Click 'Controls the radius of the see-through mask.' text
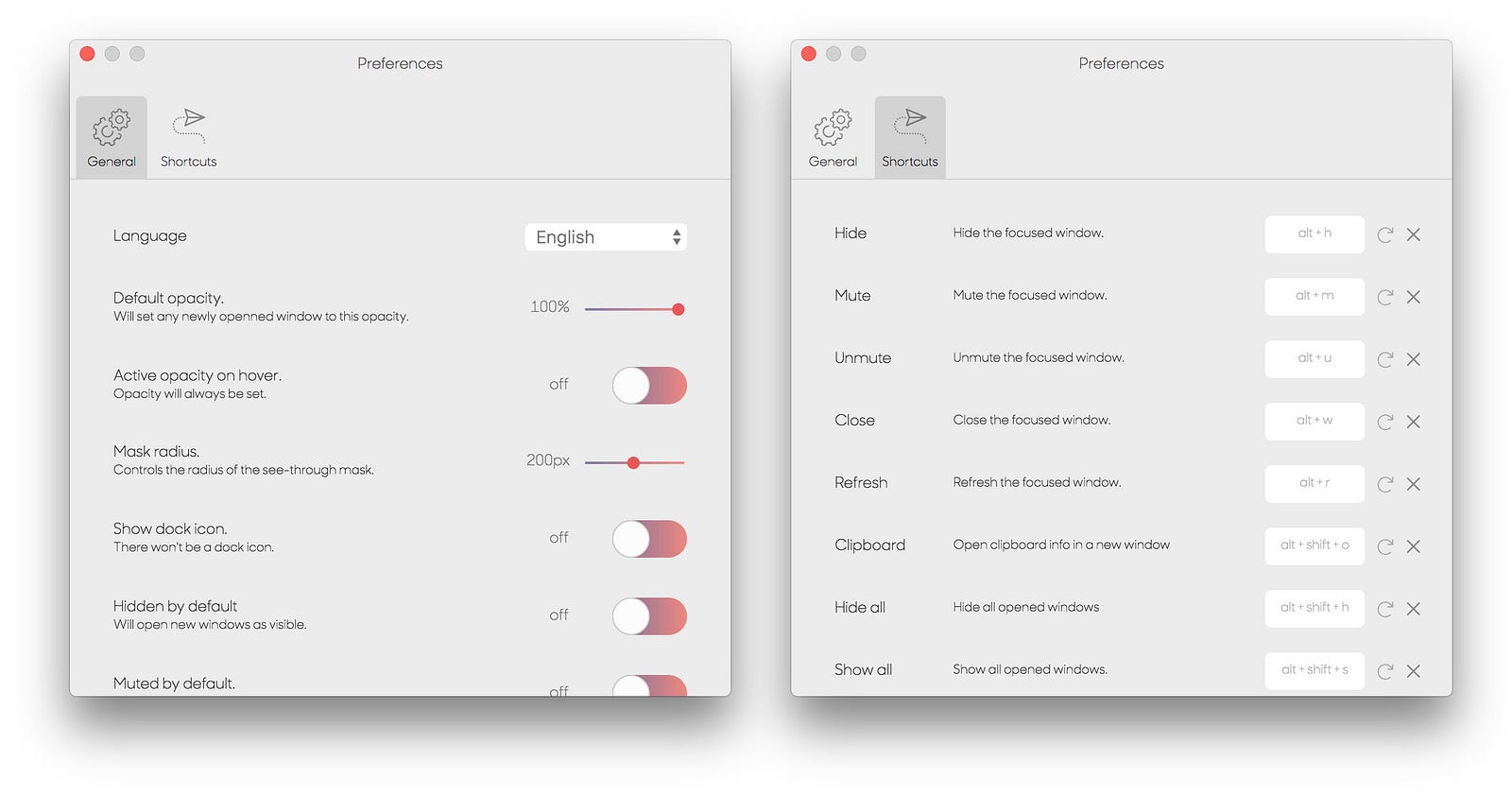This screenshot has width=1512, height=796. point(244,470)
